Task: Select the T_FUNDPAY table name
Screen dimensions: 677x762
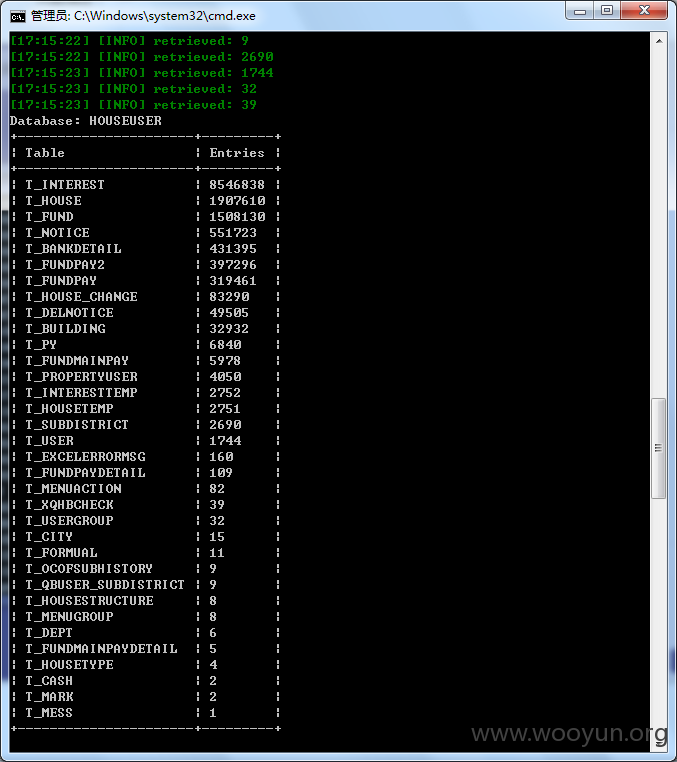Action: 61,281
